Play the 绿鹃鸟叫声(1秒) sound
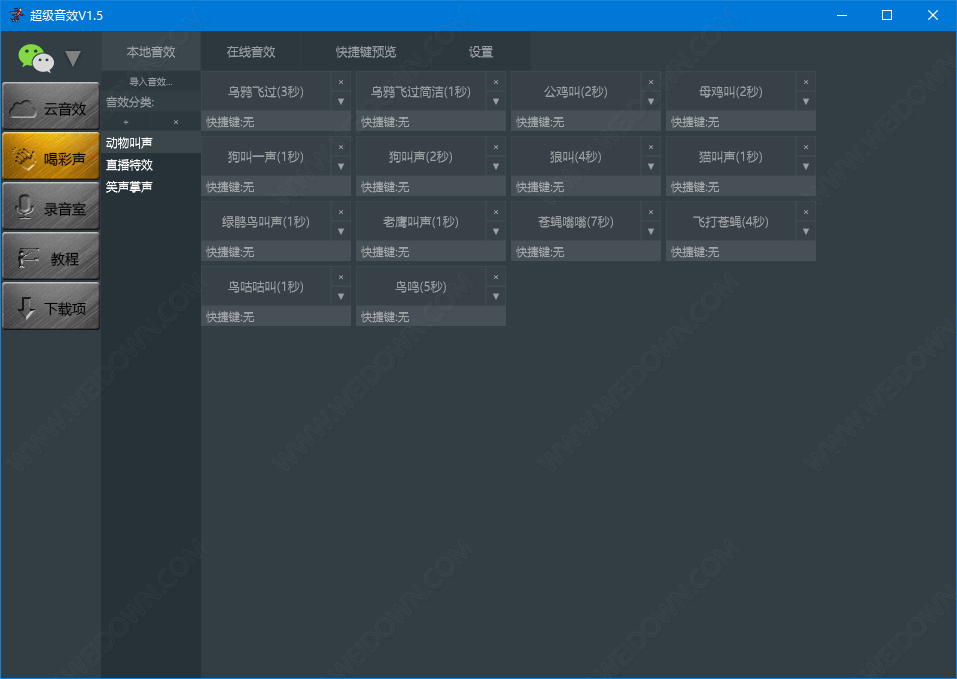Viewport: 957px width, 679px height. [266, 221]
